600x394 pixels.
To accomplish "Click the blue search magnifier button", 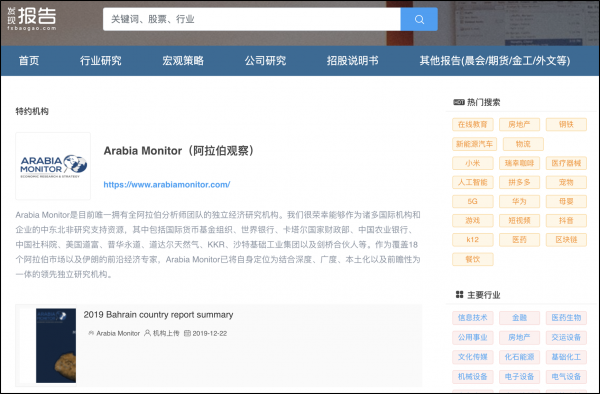I will 419,19.
